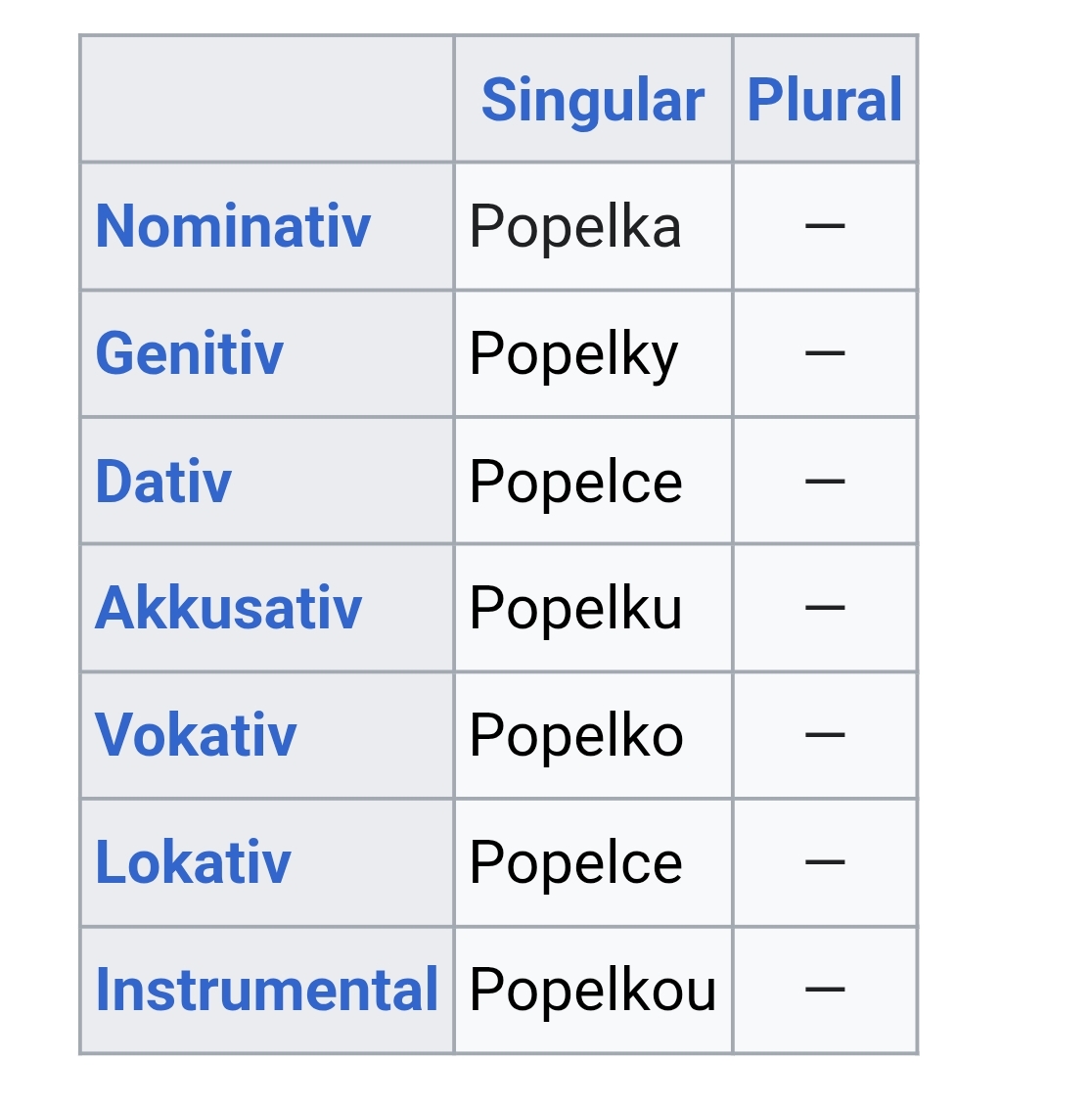Select the word Popelka in the Nominativ row
This screenshot has width=1092, height=1108.
[x=574, y=227]
